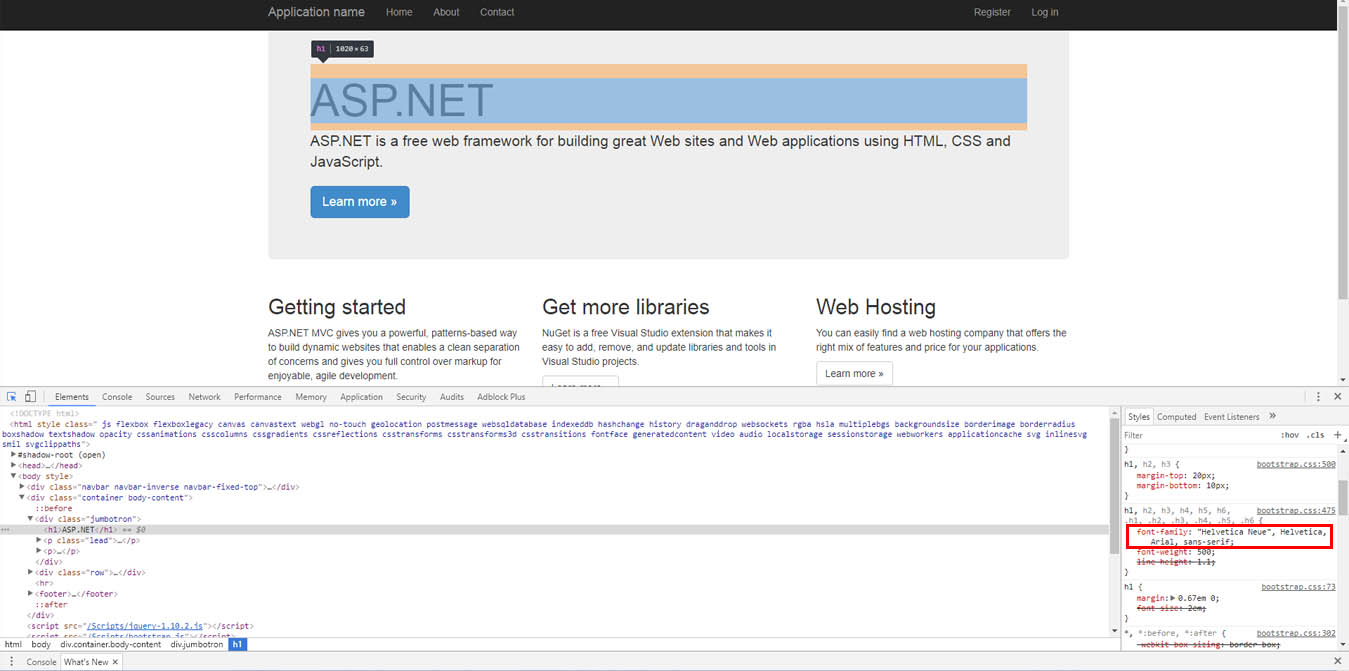Focus the Styles Filter input field

[1195, 435]
